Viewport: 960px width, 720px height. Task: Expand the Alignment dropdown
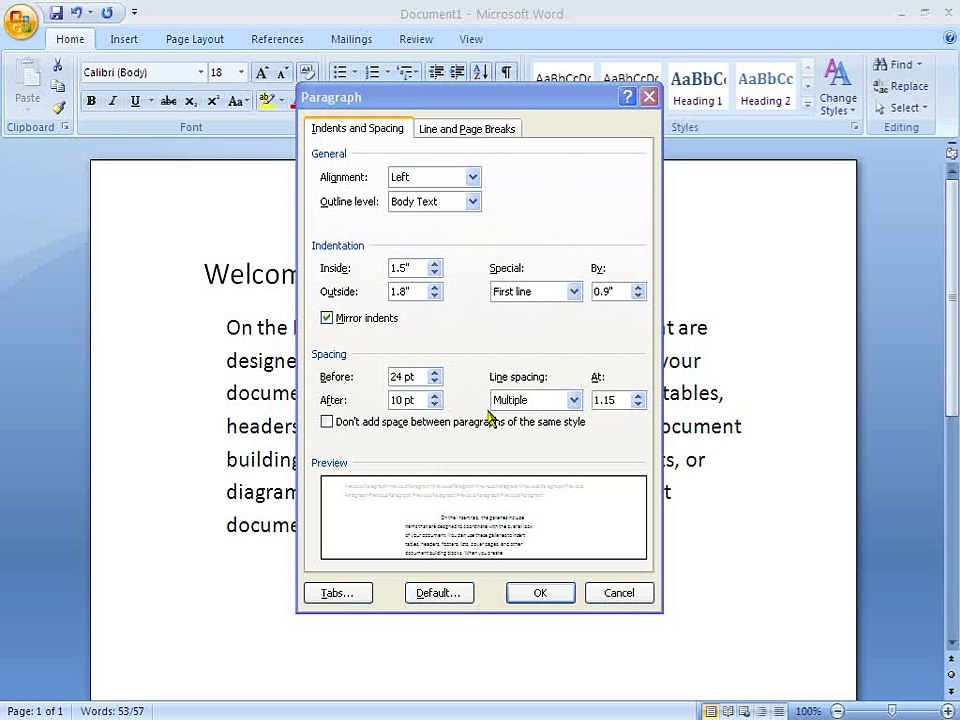(x=473, y=177)
